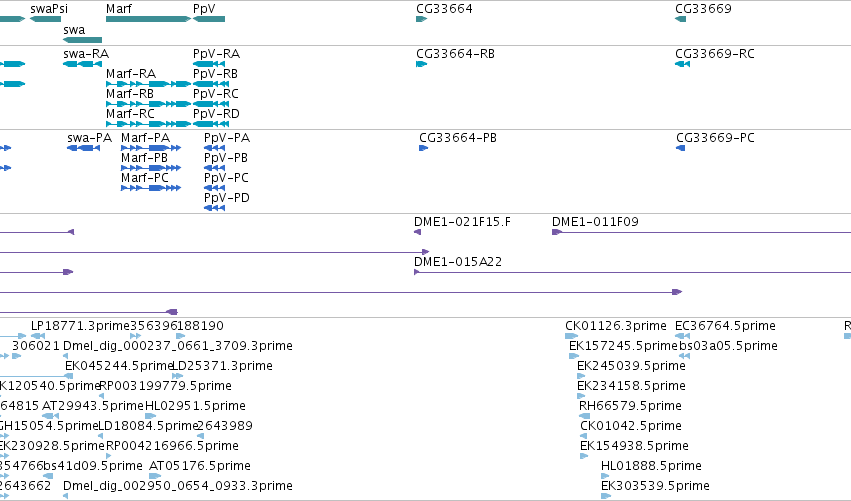Click the Marf gene bar
Viewport: 851px width, 501px height.
(x=149, y=19)
